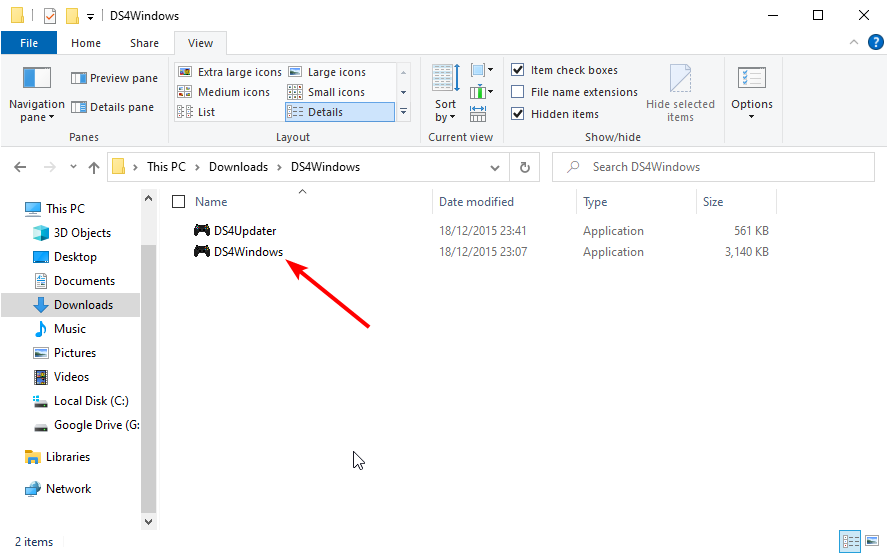Click Size all columns to fit icon
The height and width of the screenshot is (554, 888).
point(478,114)
